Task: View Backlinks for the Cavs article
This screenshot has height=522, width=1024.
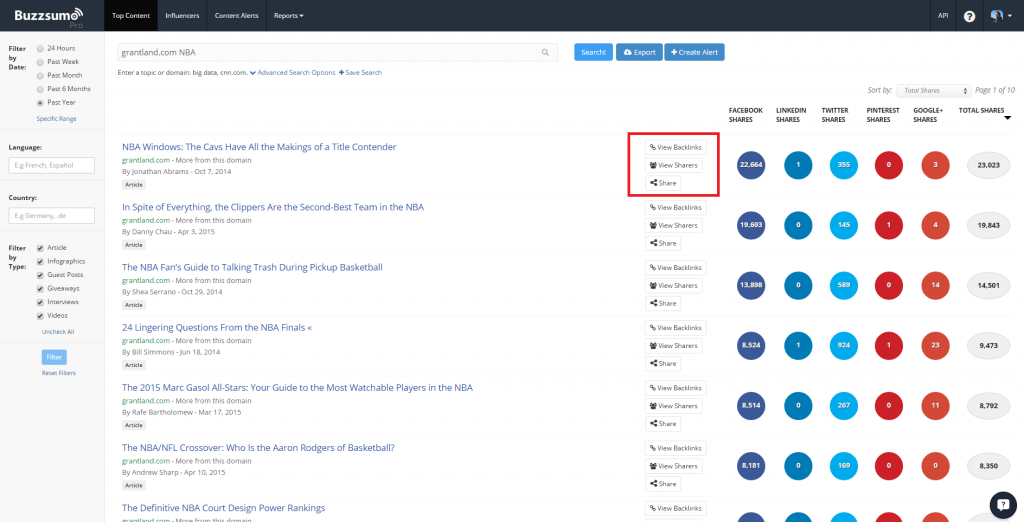Action: (675, 147)
